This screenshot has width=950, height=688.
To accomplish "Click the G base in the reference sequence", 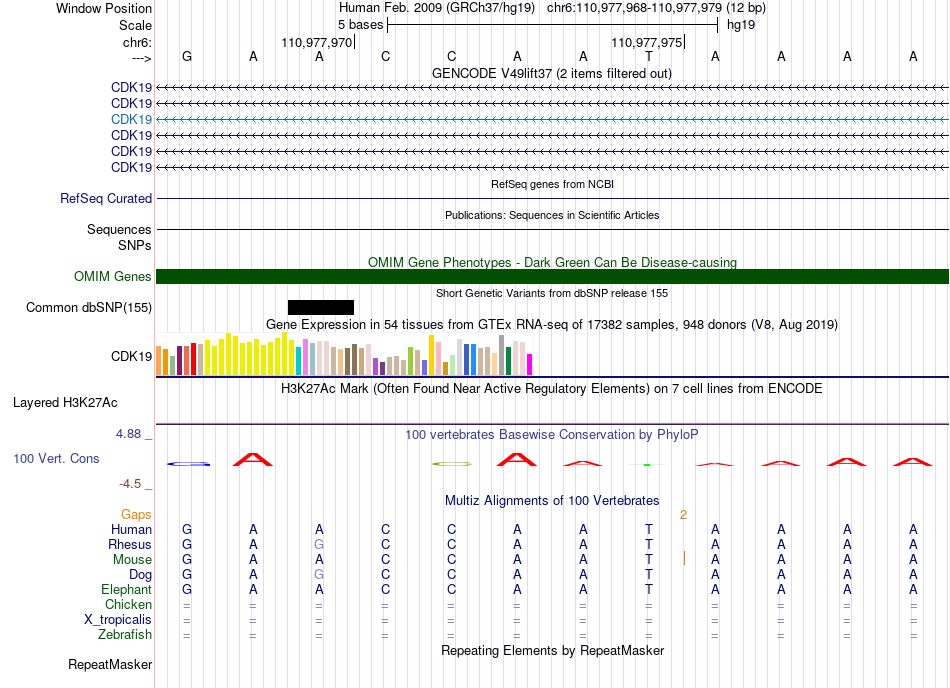I will (x=187, y=56).
